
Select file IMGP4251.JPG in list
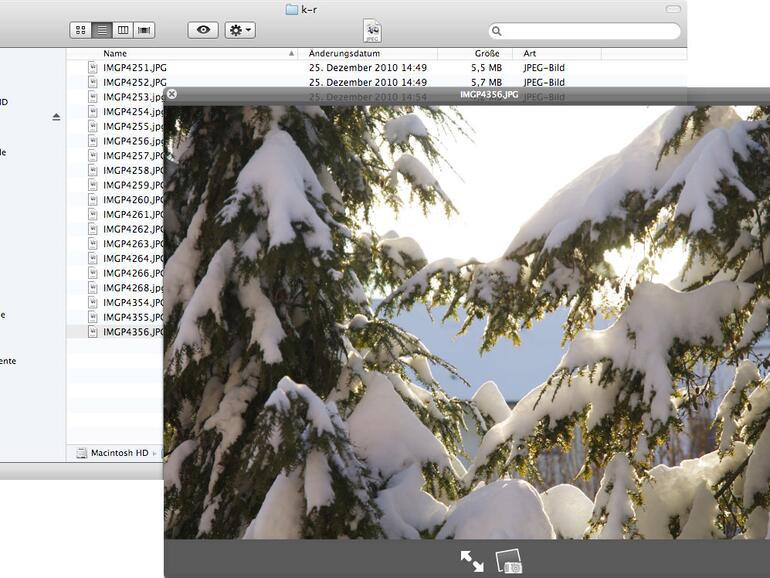[135, 68]
